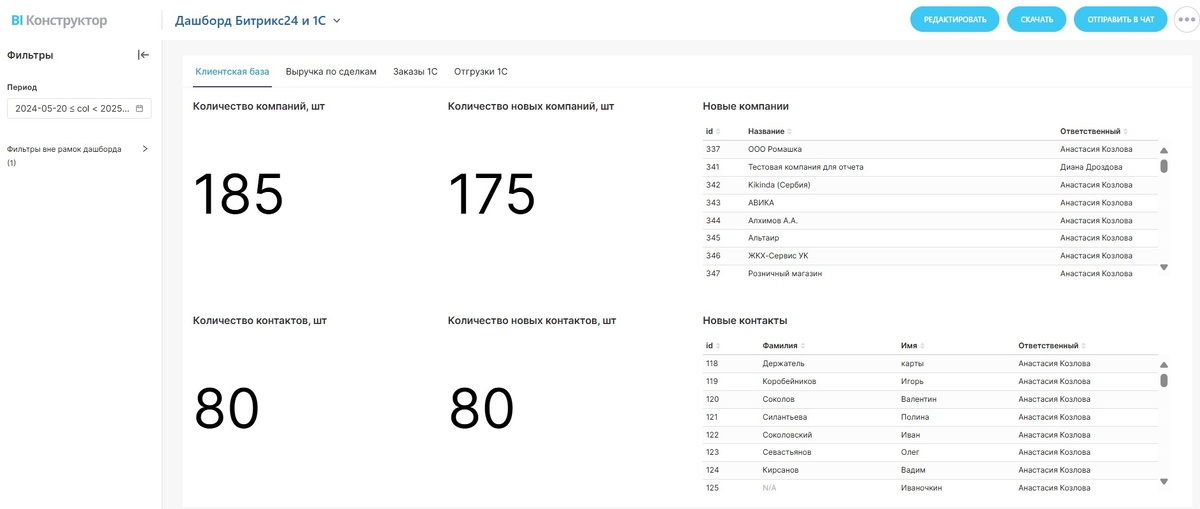Click the Скачать button
The image size is (1200, 509).
1036,19
